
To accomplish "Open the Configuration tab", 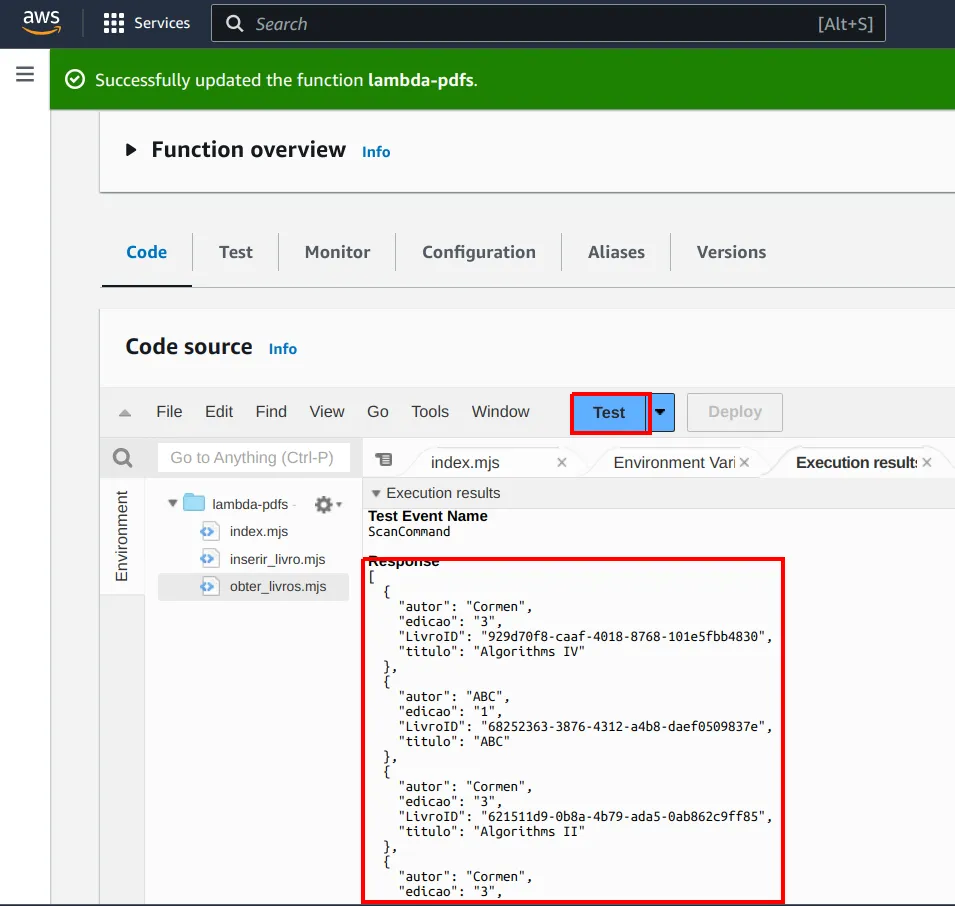I will coord(479,252).
